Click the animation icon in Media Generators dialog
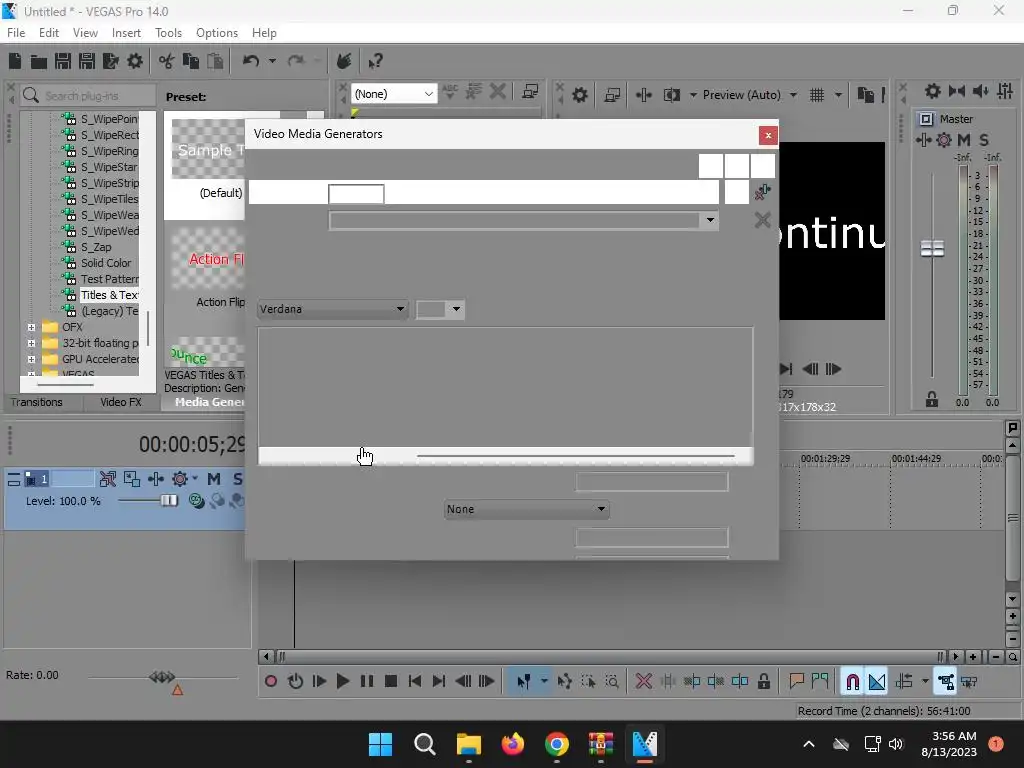Image resolution: width=1024 pixels, height=768 pixels. pyautogui.click(x=761, y=192)
